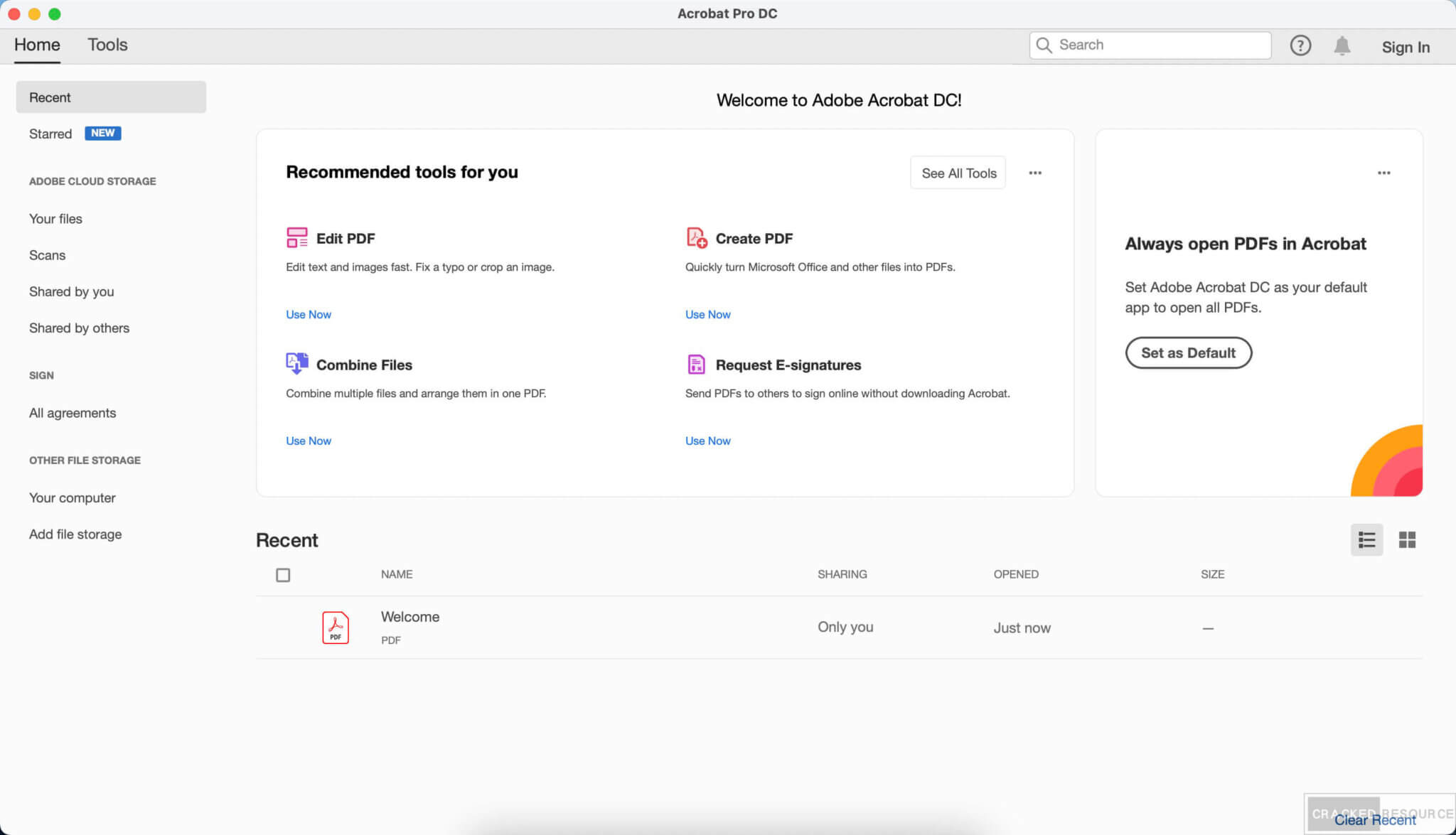Click into the Search field
The image size is (1456, 835).
point(1150,45)
